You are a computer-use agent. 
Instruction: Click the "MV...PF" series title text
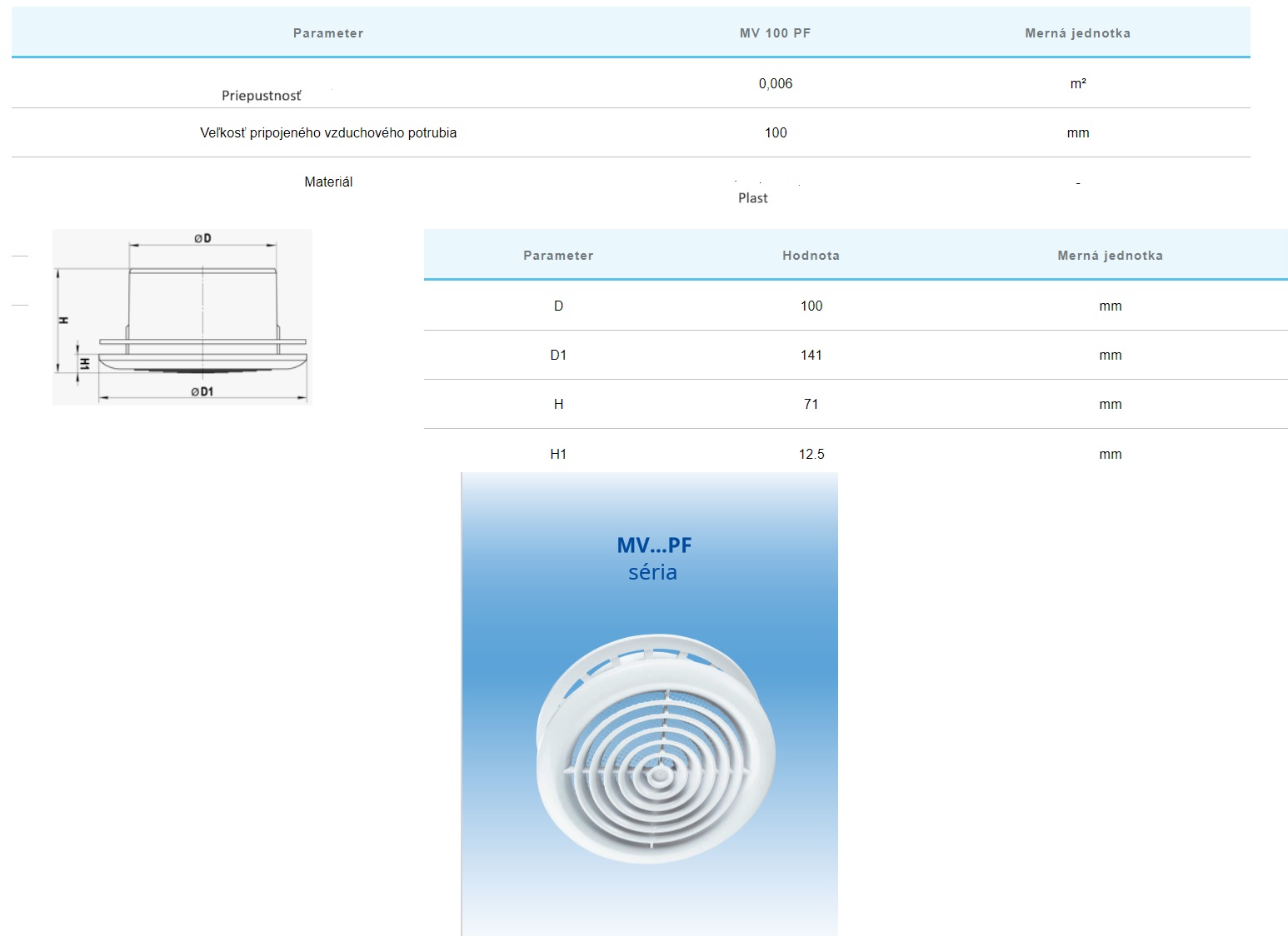coord(654,545)
